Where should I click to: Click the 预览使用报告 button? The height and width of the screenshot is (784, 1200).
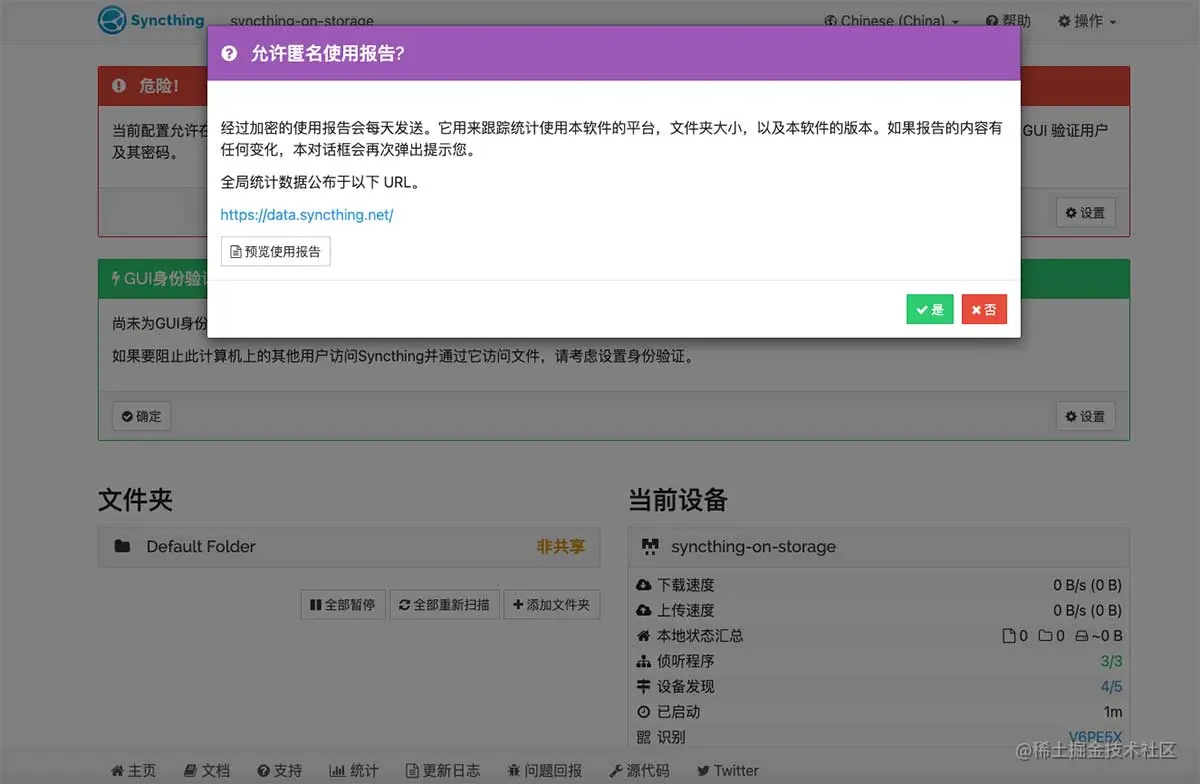click(x=275, y=251)
